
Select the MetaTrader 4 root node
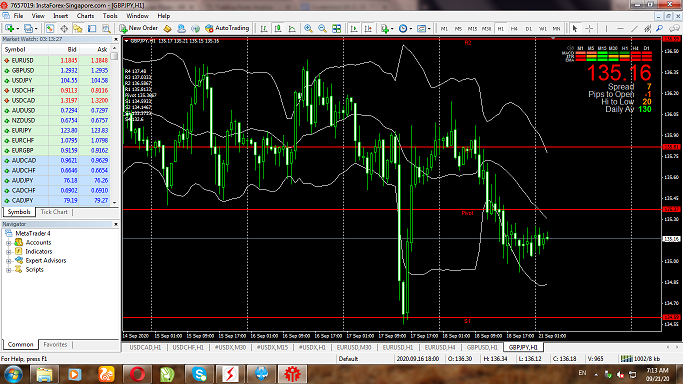(x=28, y=233)
